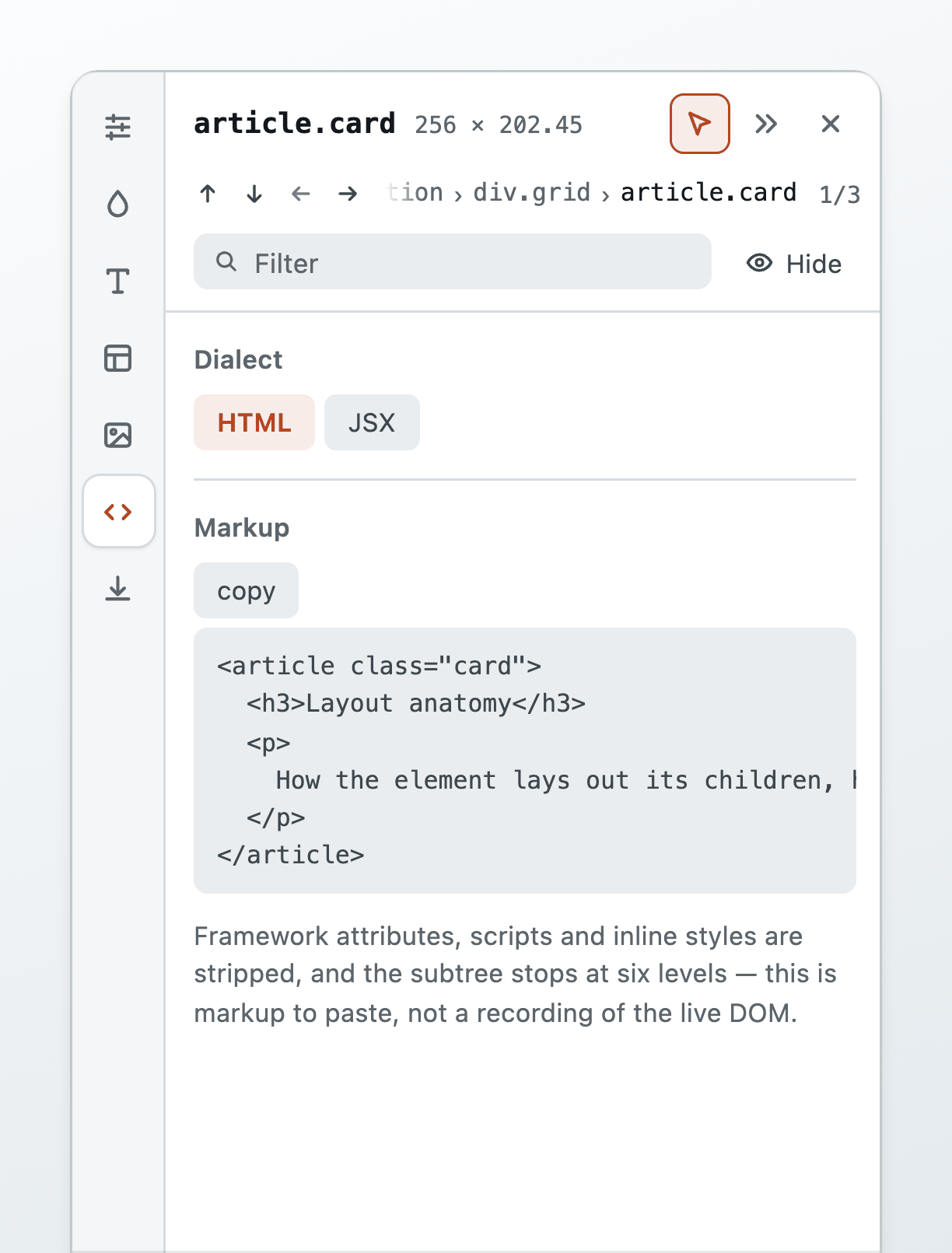Select the code markup panel icon
Image resolution: width=952 pixels, height=1253 pixels.
118,512
